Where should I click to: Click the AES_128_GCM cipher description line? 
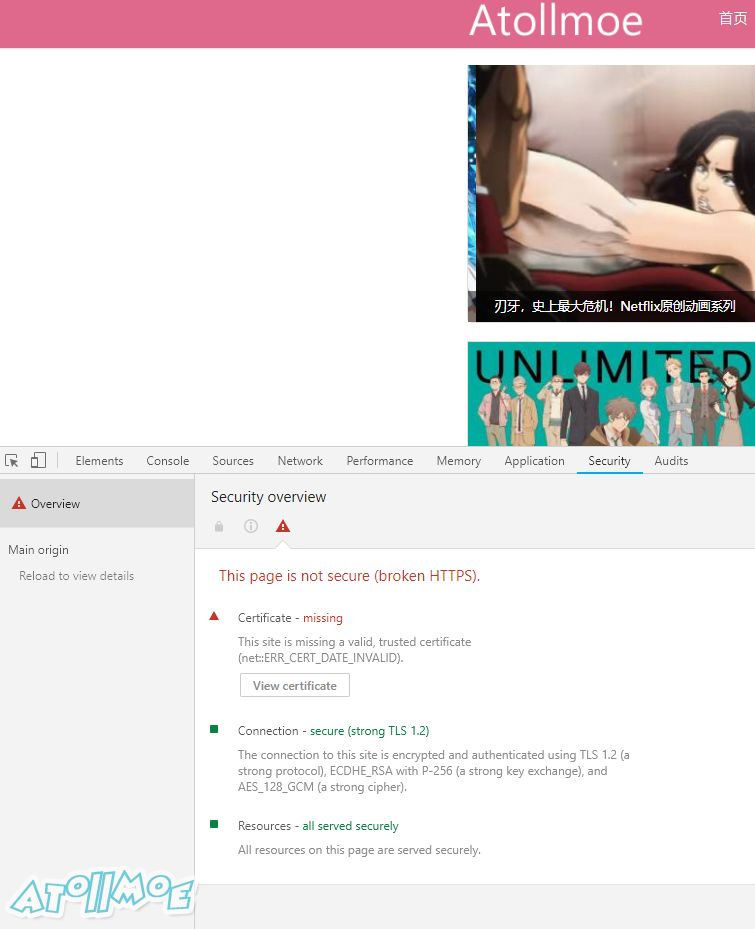click(322, 787)
